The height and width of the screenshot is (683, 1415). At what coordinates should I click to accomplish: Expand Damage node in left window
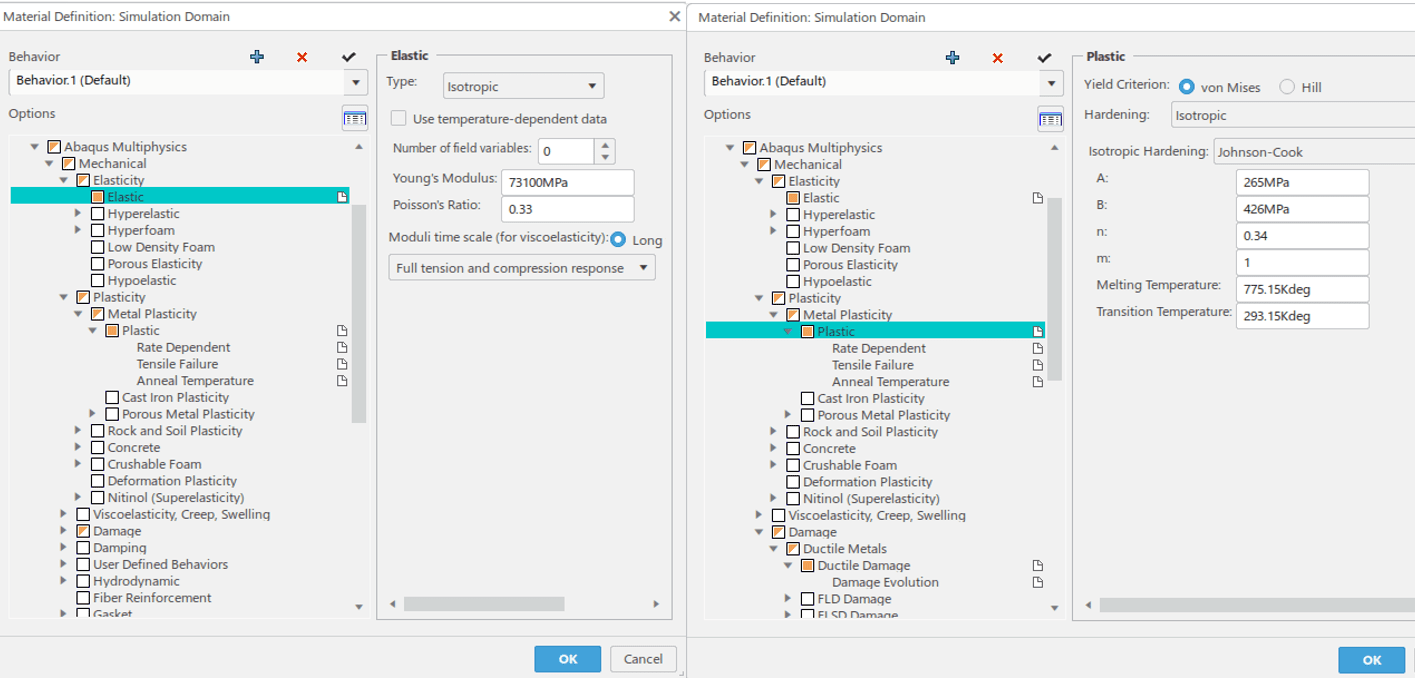coord(64,531)
